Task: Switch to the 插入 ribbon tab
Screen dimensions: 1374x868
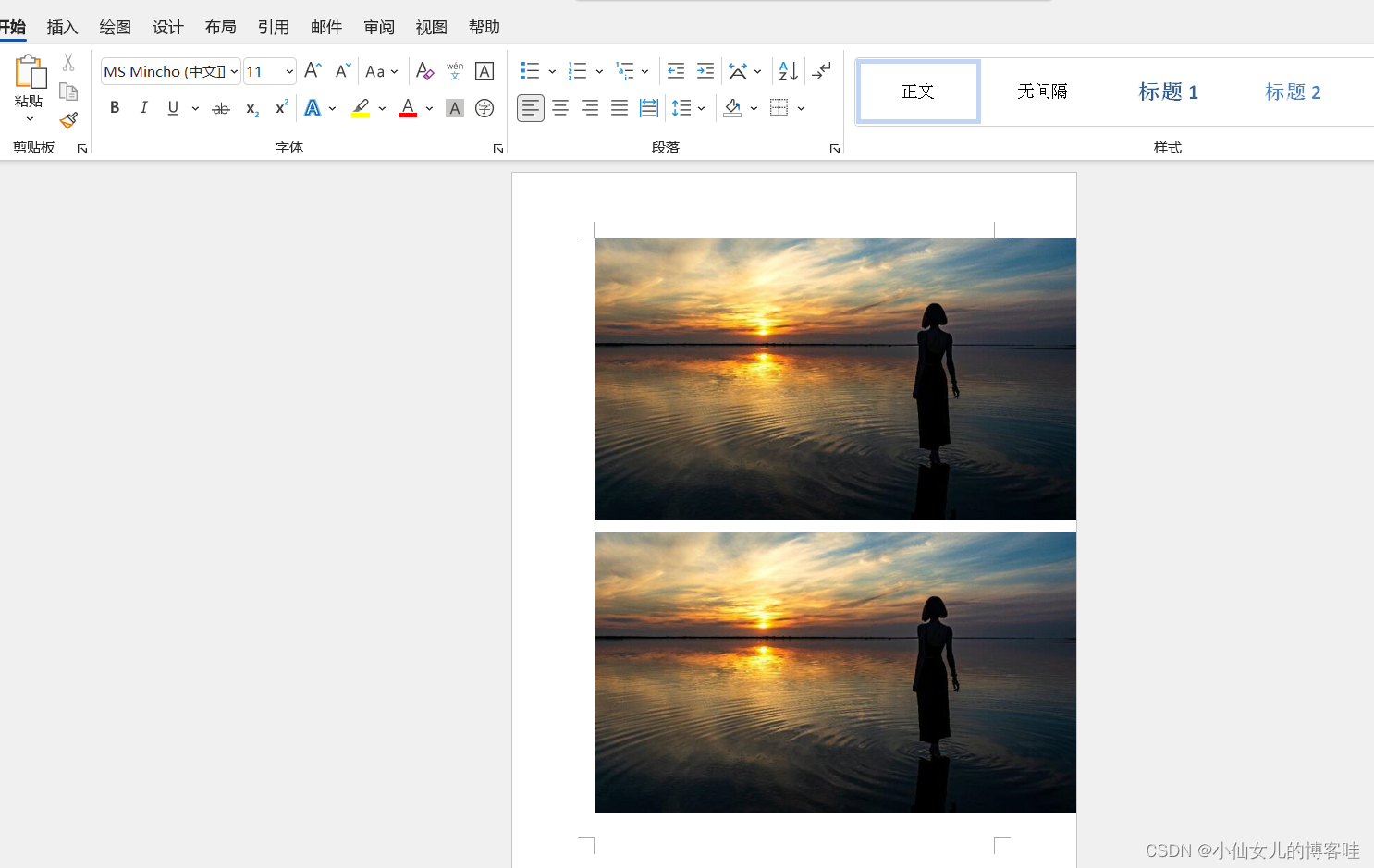Action: tap(62, 27)
